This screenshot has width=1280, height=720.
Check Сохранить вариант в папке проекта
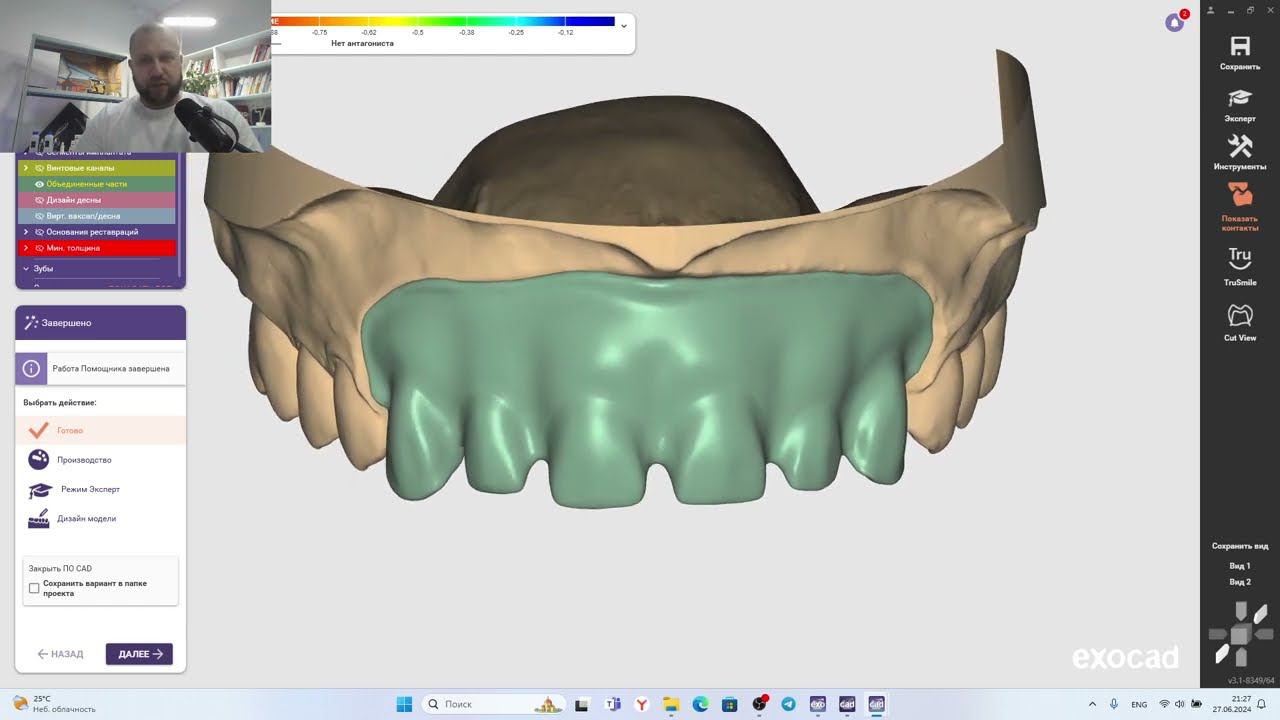coord(34,588)
